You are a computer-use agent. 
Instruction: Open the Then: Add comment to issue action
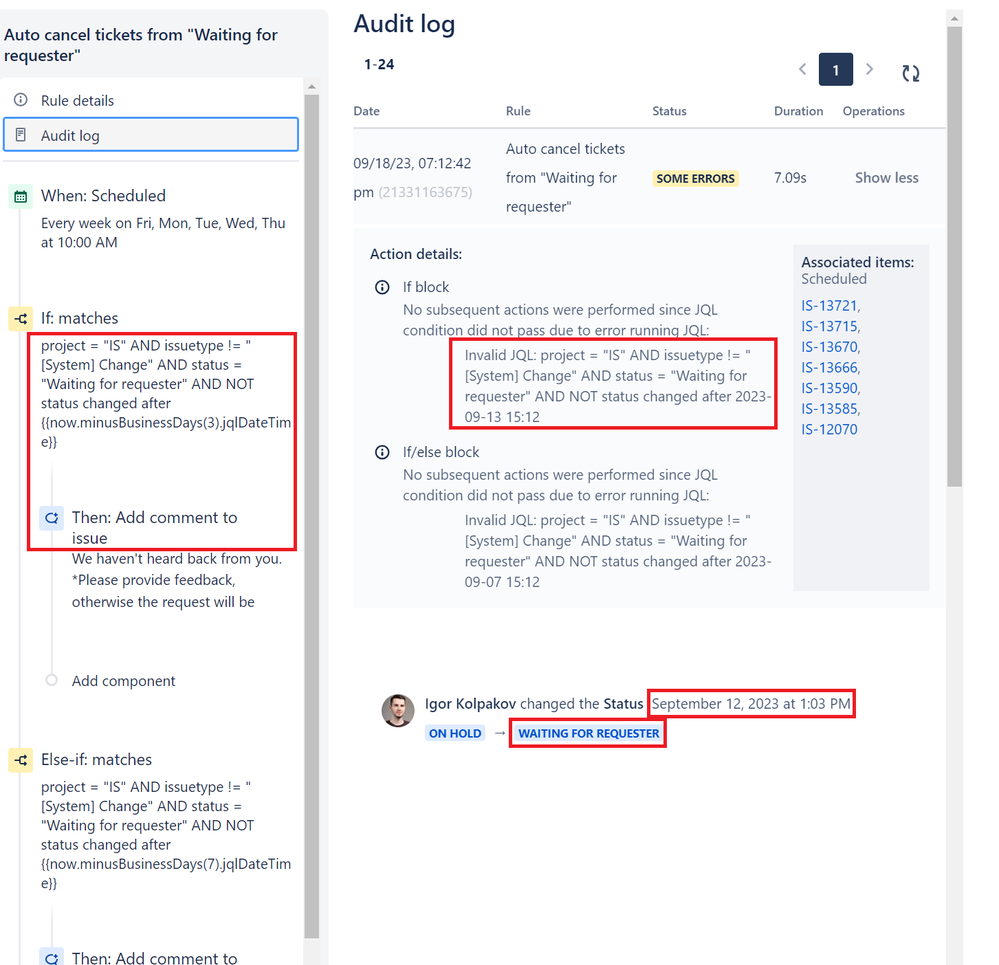point(154,527)
